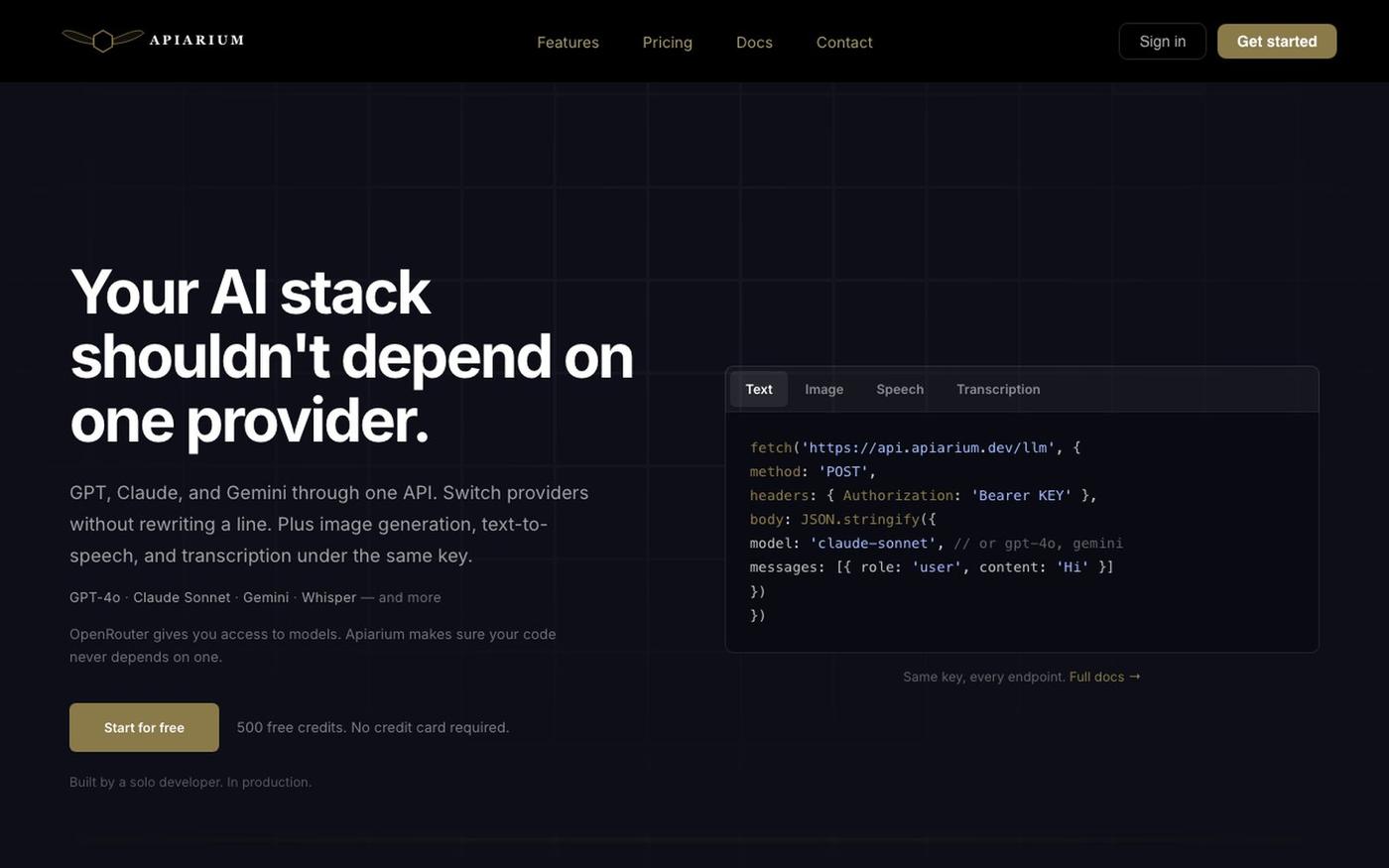Screen dimensions: 1389x868
Task: Click the Get started button
Action: click(x=1277, y=42)
